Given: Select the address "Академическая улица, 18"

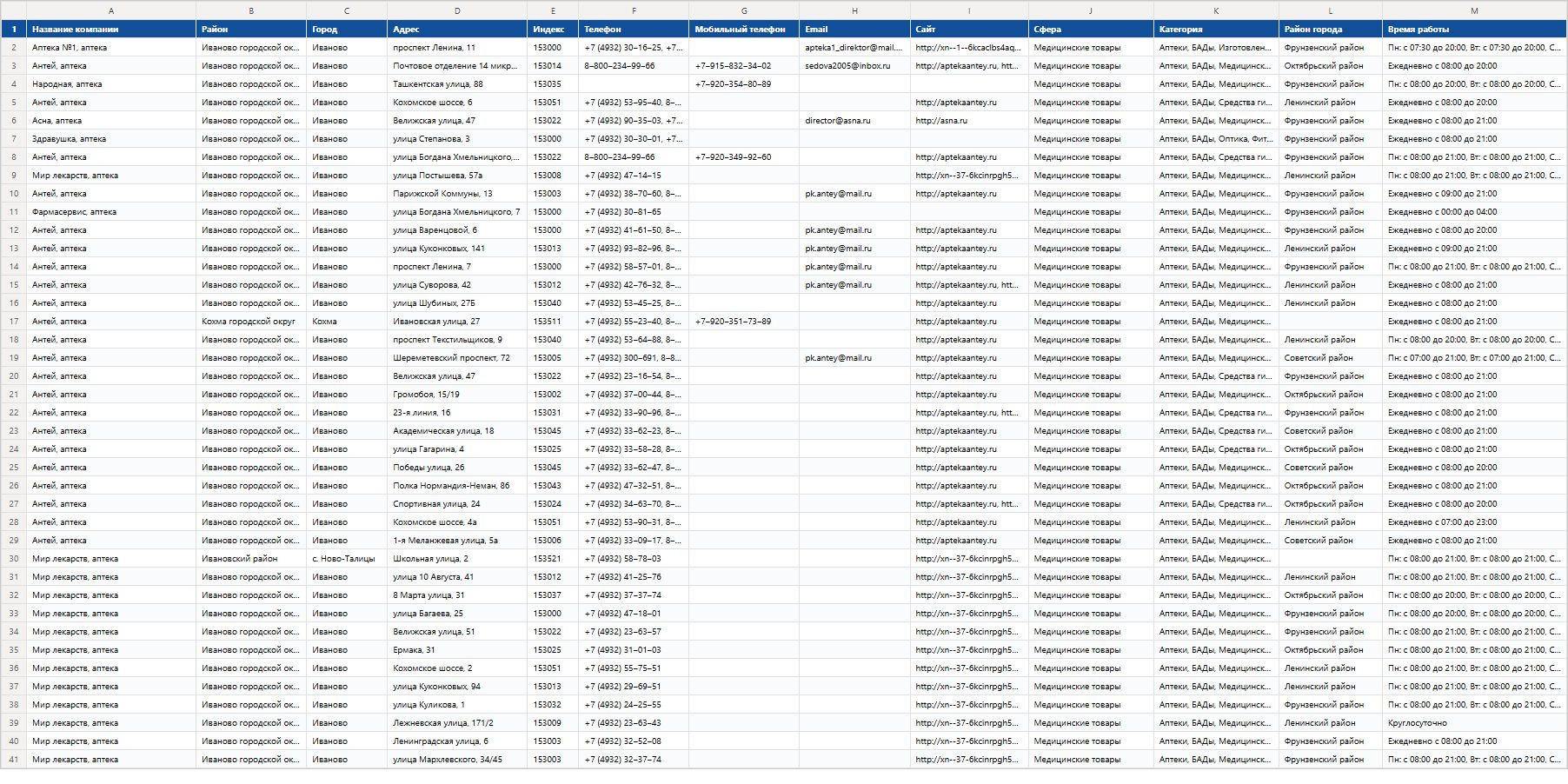Looking at the screenshot, I should (x=457, y=431).
